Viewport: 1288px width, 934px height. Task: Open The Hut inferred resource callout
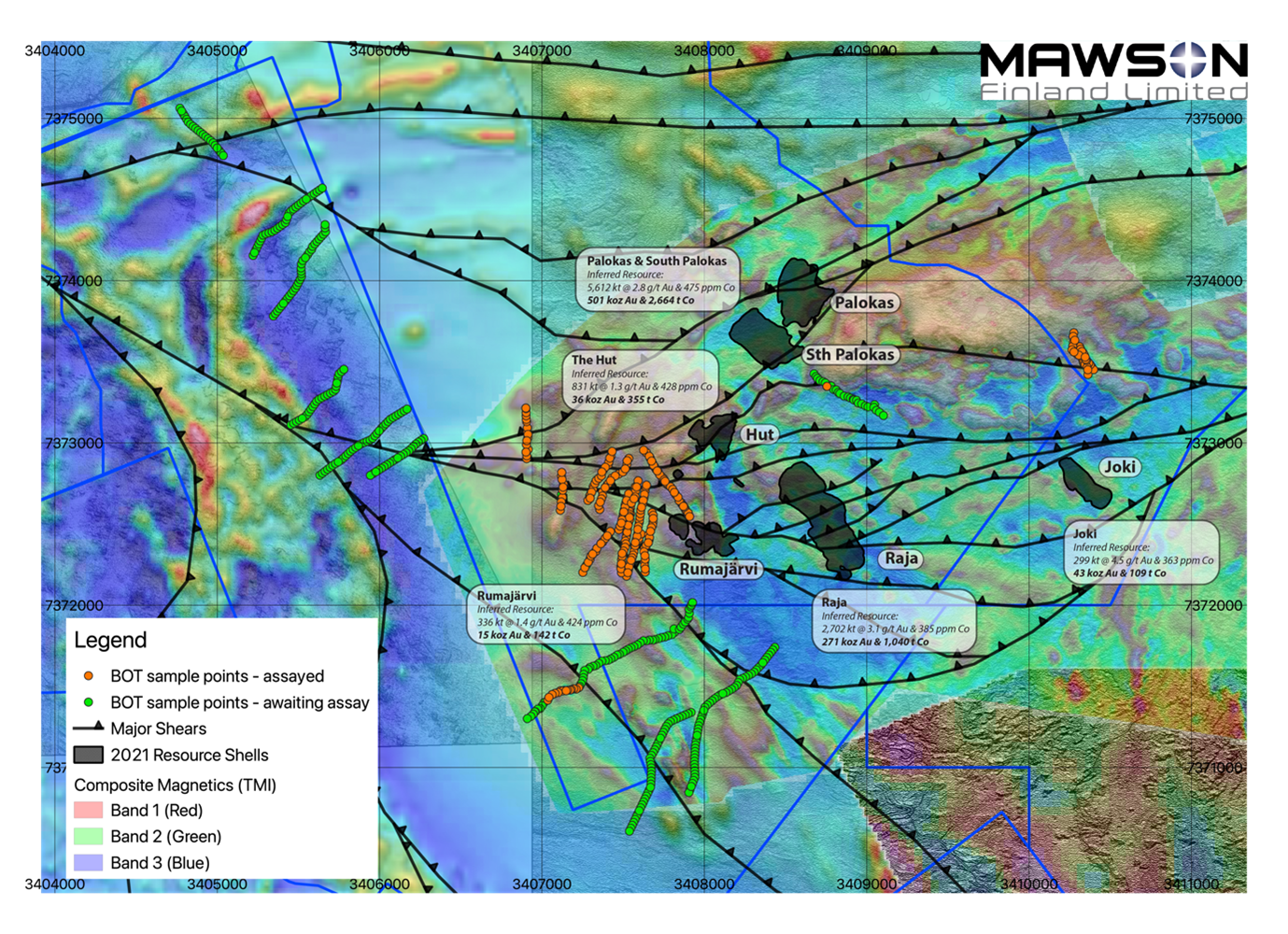tap(642, 379)
